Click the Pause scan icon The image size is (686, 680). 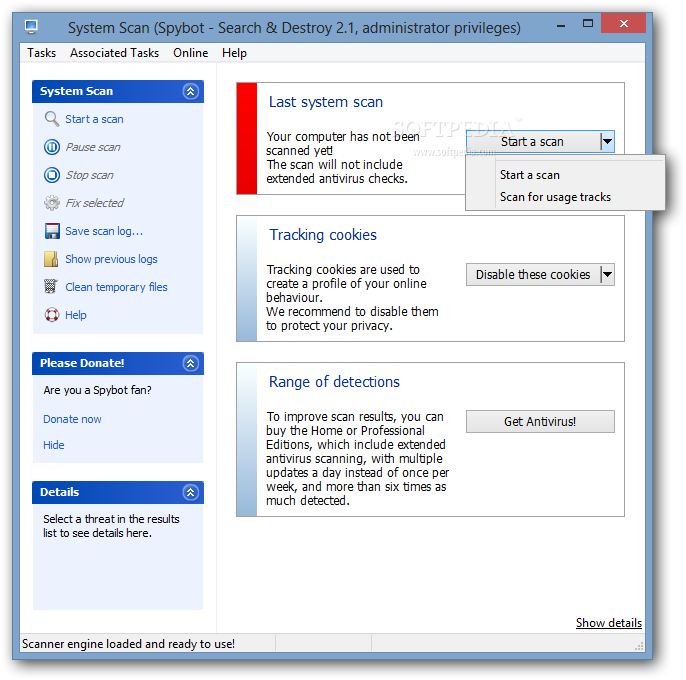52,147
